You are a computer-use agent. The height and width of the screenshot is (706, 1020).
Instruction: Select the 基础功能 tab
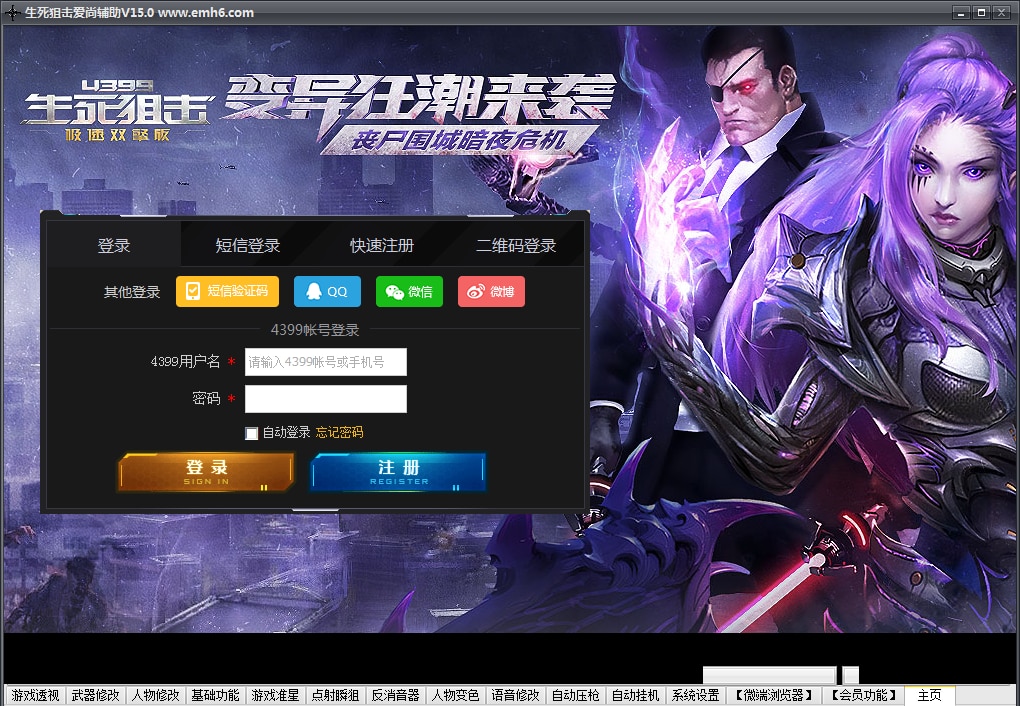tap(215, 696)
